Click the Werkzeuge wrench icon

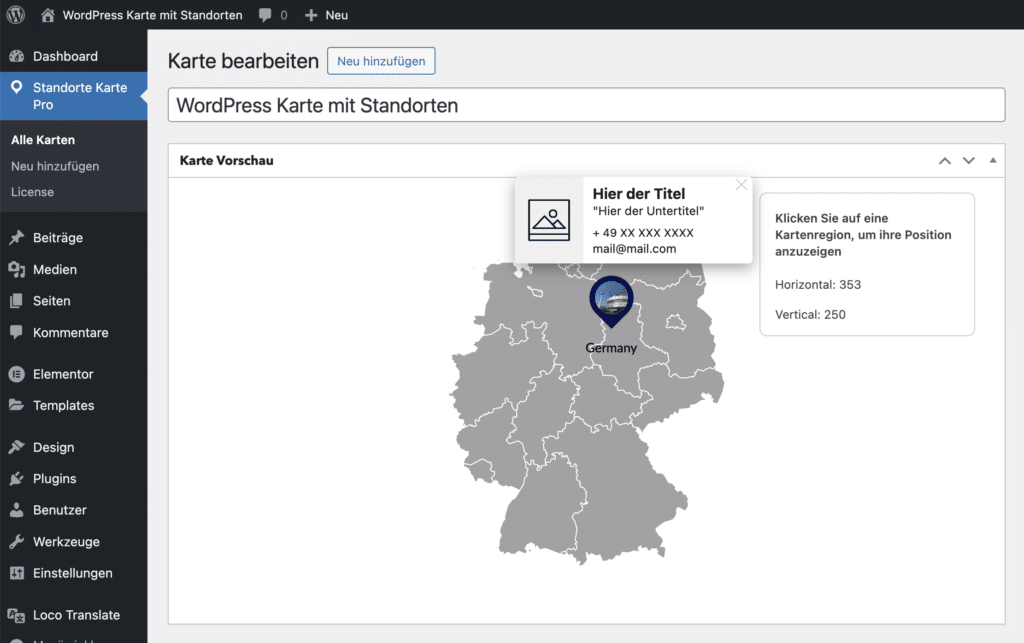coord(16,541)
